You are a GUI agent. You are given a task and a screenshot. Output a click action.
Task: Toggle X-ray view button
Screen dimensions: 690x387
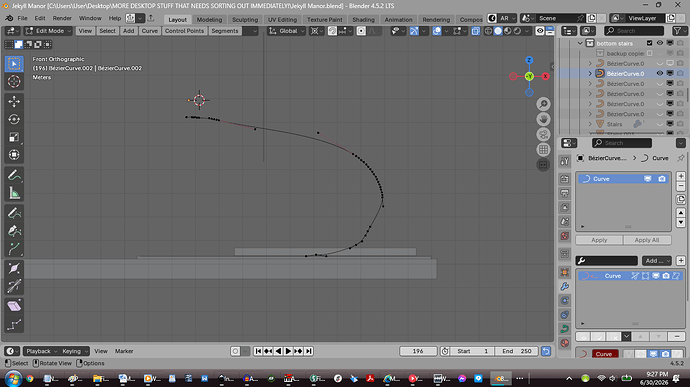tap(476, 31)
